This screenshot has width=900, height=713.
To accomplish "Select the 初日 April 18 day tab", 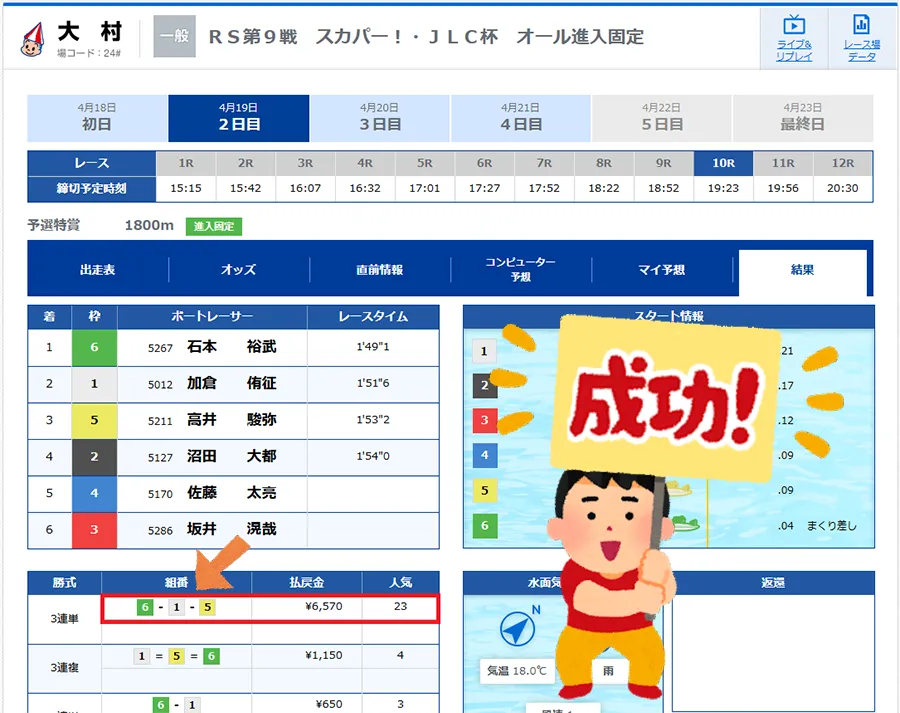I will point(97,118).
